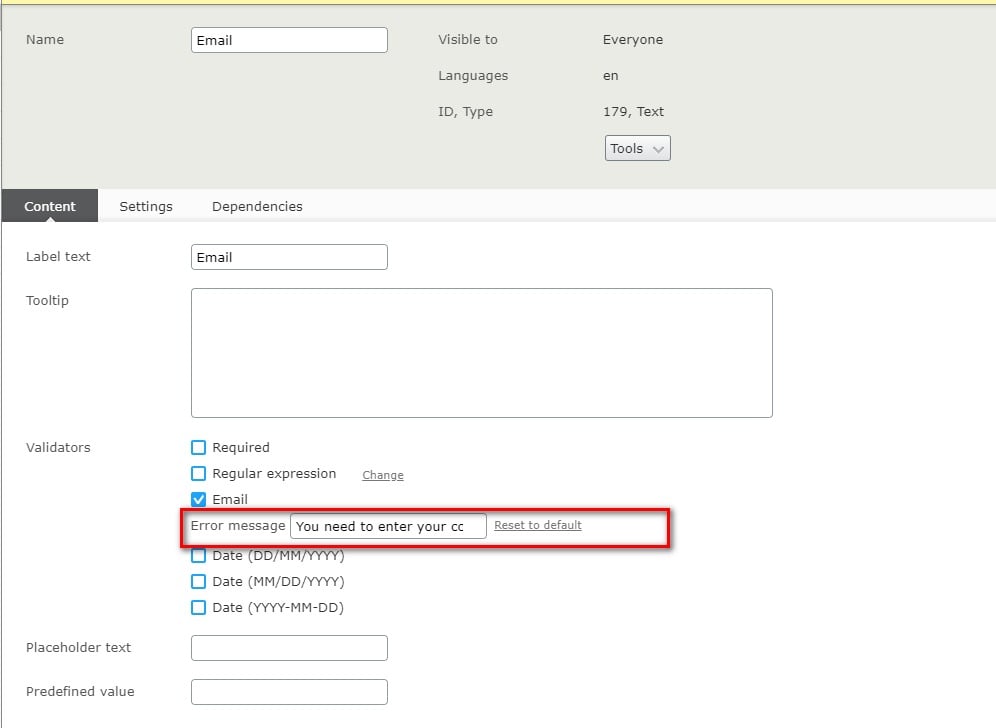
Task: Click the Reset to default link
Action: click(x=537, y=525)
